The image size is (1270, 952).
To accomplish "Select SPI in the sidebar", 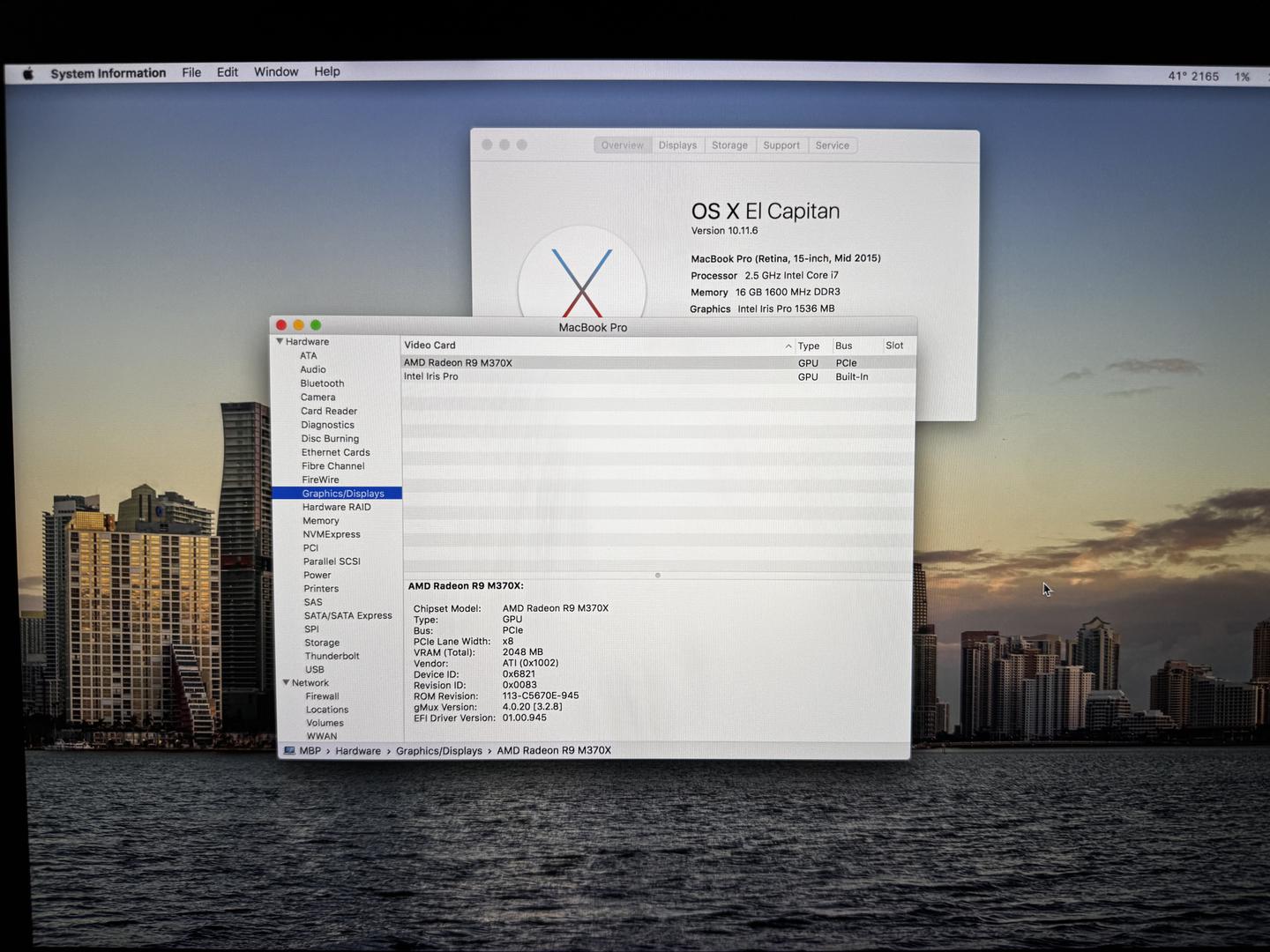I will [311, 629].
